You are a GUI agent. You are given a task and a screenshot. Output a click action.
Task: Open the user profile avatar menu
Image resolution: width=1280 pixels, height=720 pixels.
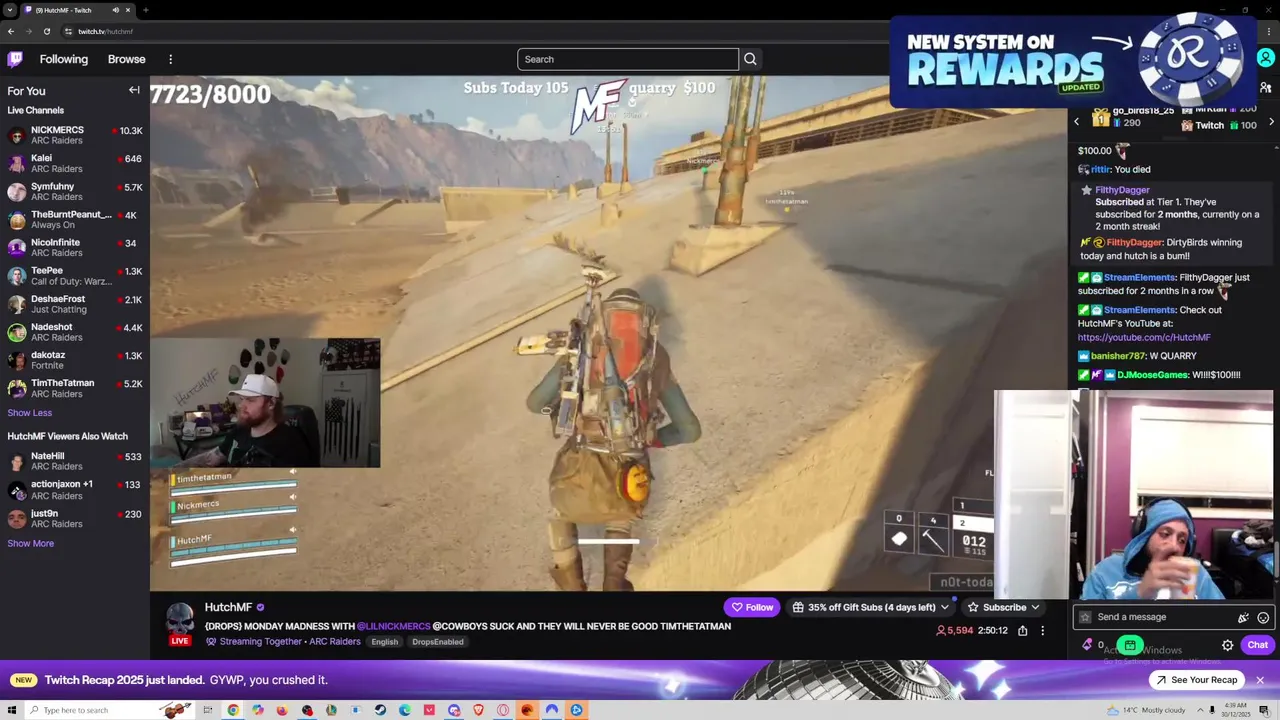click(x=1265, y=59)
